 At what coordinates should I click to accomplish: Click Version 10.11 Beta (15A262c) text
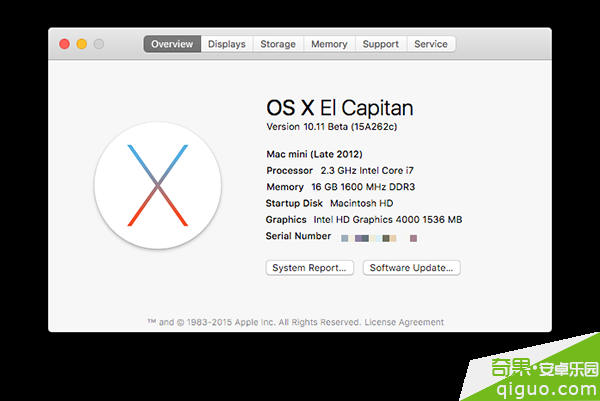point(332,127)
